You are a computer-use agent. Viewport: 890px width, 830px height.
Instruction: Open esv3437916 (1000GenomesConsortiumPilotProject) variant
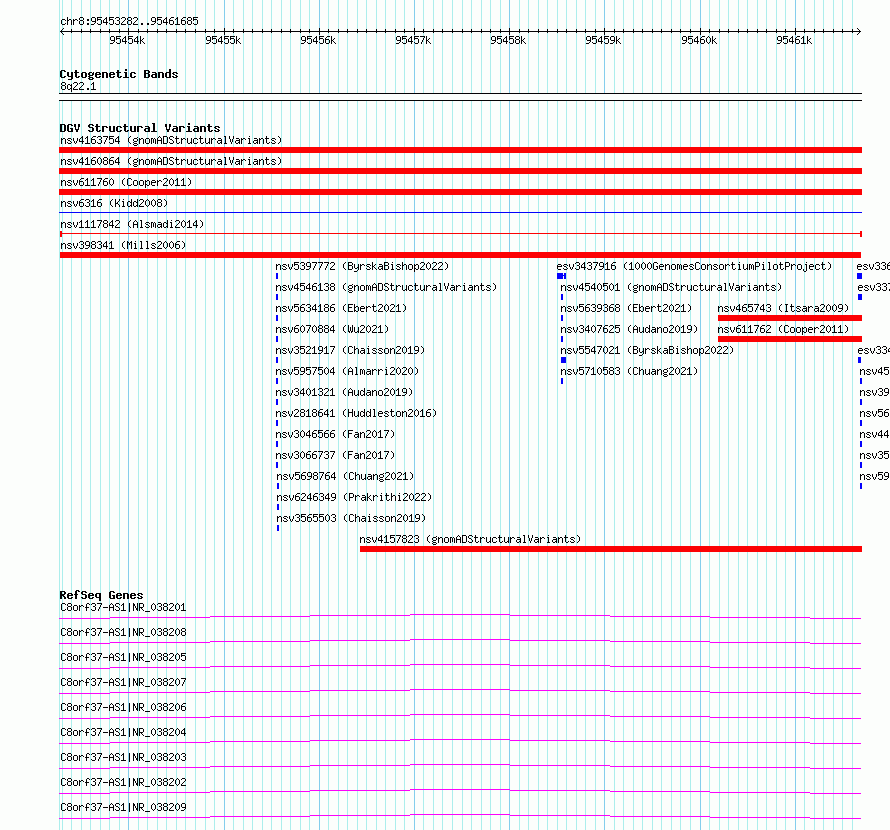(x=694, y=266)
